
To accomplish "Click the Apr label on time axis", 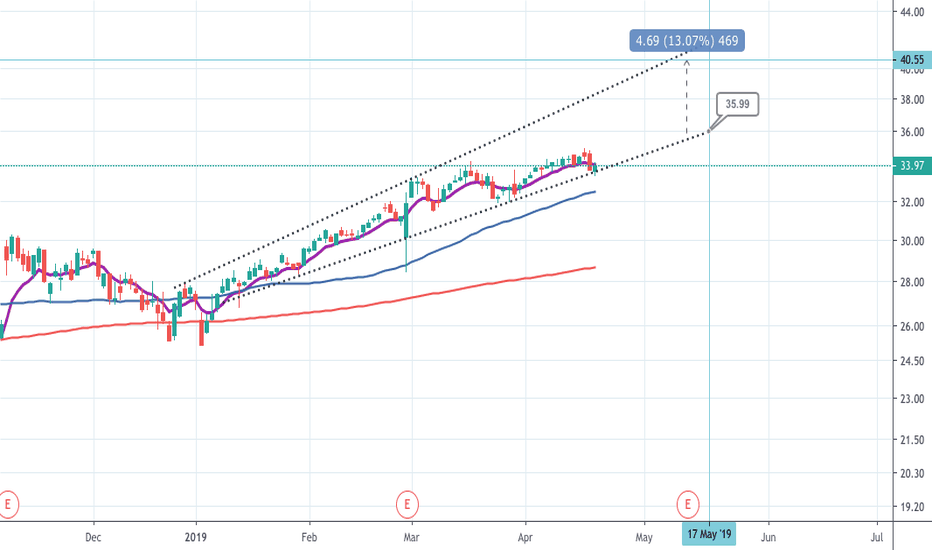I will click(x=525, y=538).
